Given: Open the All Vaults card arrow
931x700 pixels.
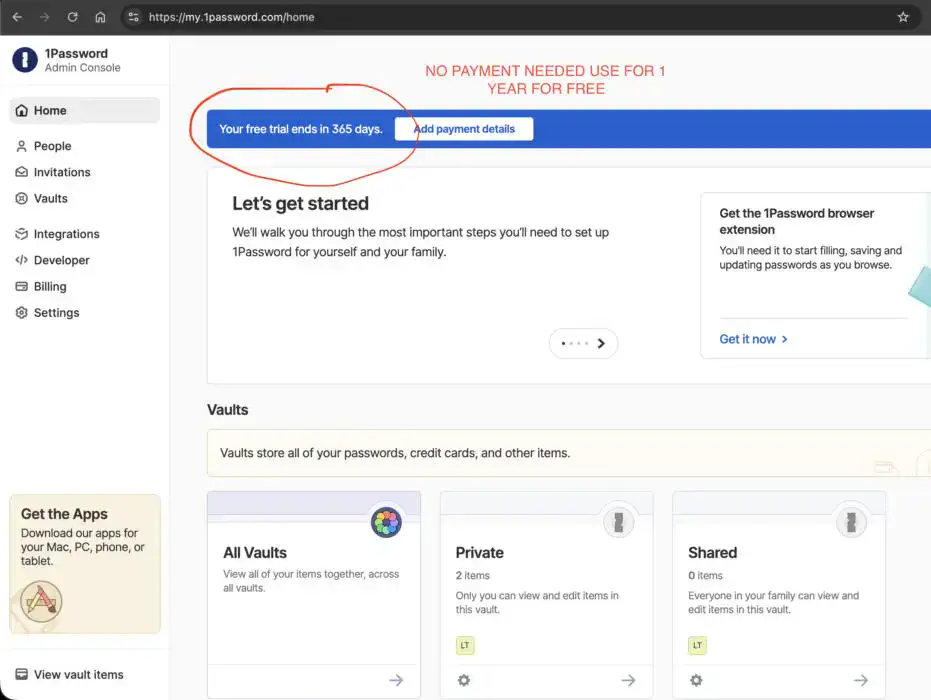Looking at the screenshot, I should click(x=396, y=680).
